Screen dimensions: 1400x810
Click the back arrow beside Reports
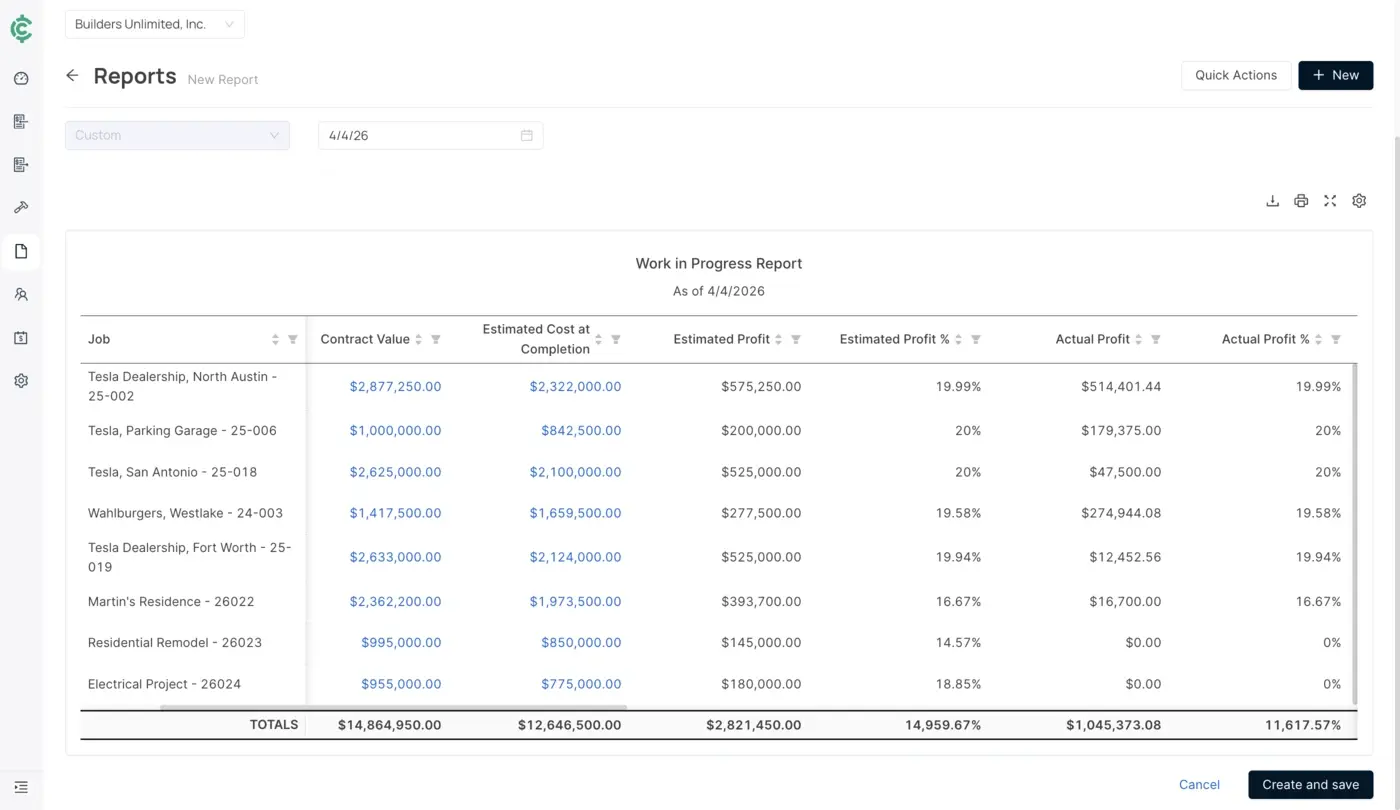[x=72, y=76]
